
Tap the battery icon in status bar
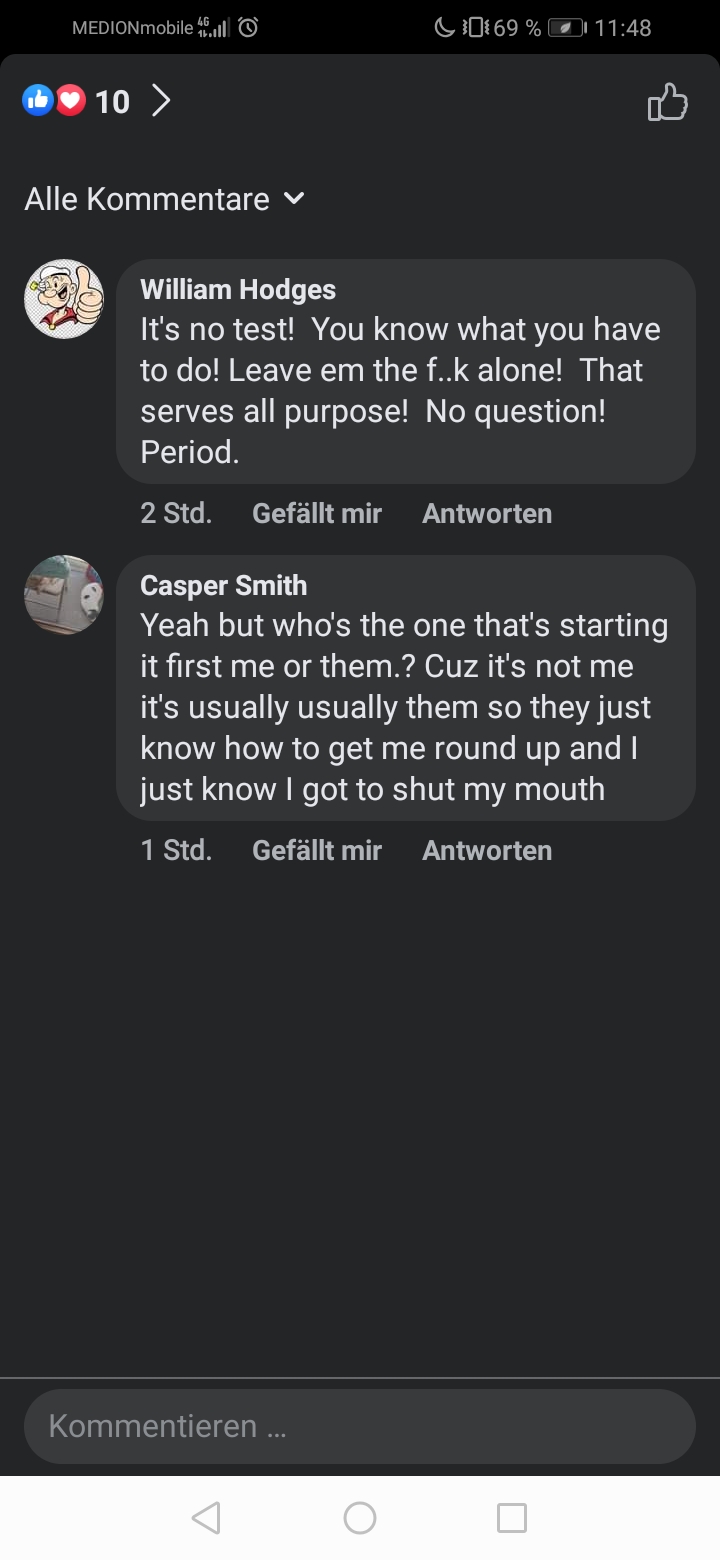[567, 28]
